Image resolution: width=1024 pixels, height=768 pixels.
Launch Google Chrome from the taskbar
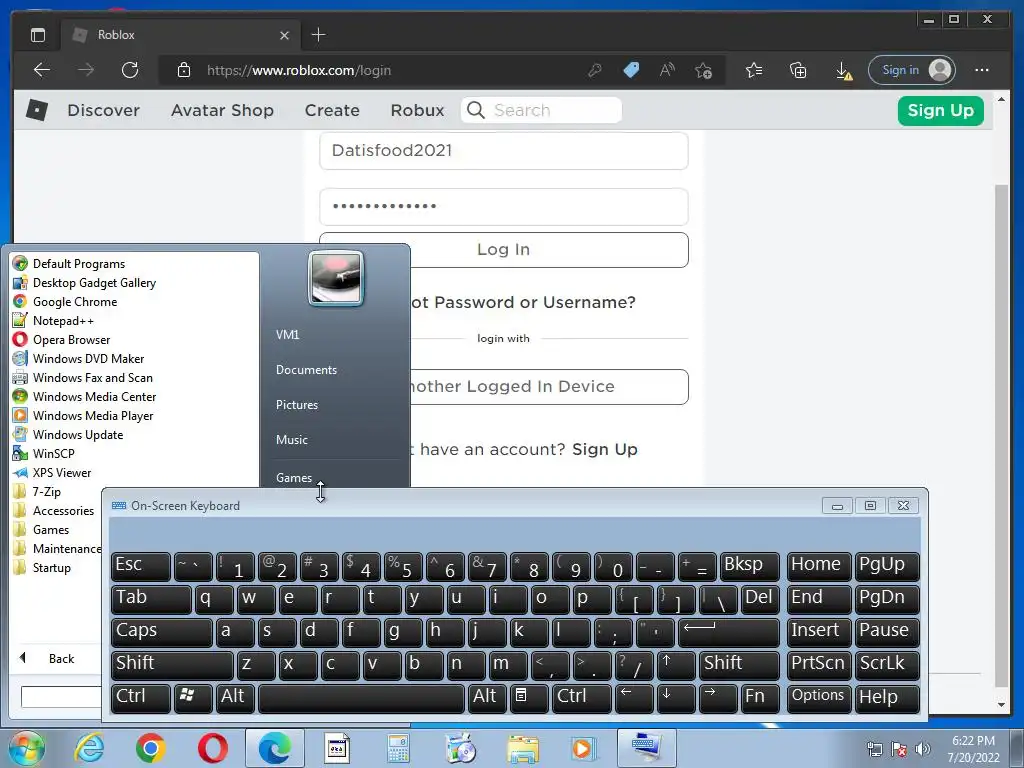coord(151,748)
